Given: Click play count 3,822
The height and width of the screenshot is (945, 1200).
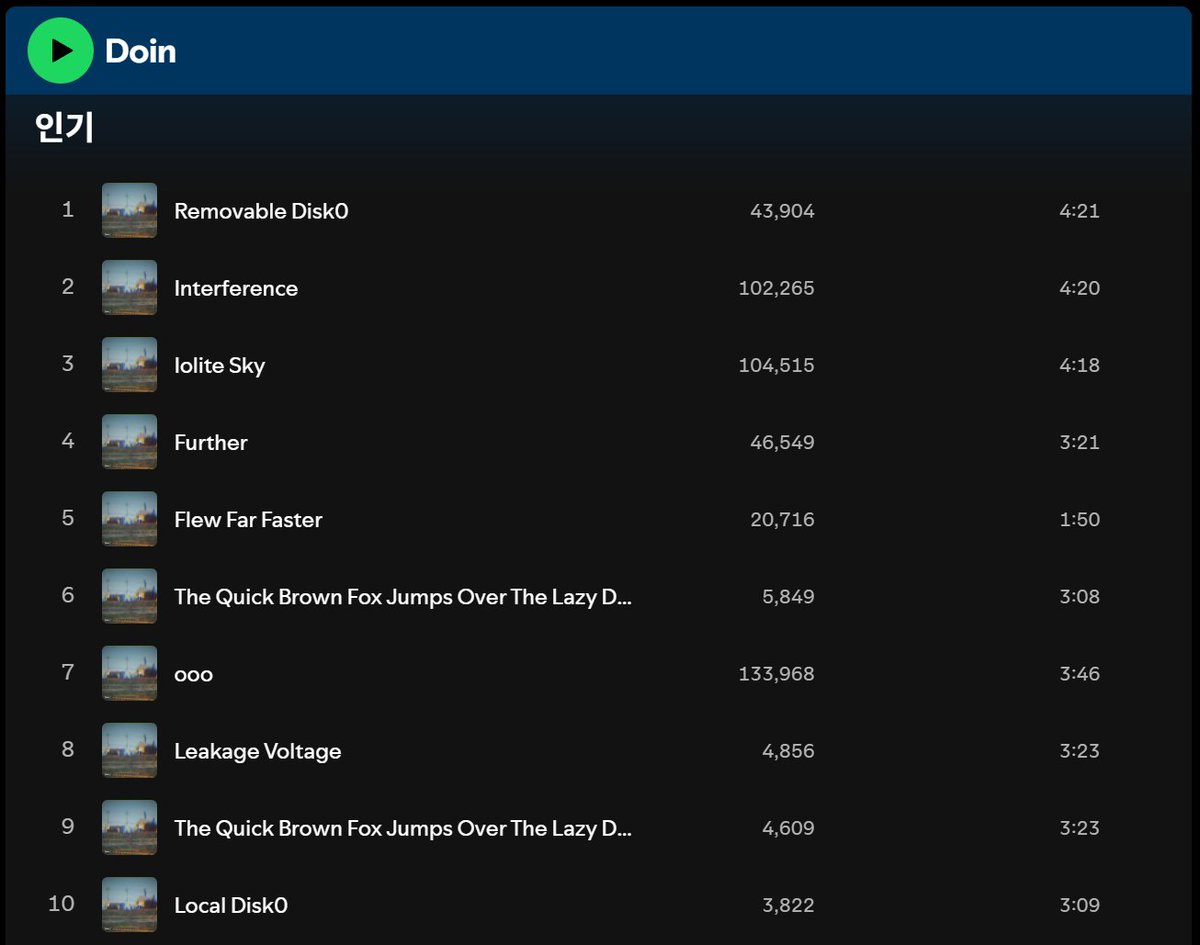Looking at the screenshot, I should (x=788, y=905).
